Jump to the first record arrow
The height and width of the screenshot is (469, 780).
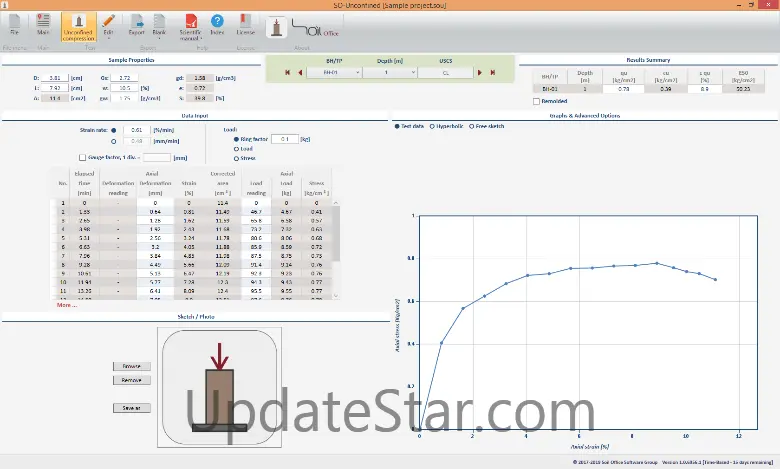click(288, 73)
